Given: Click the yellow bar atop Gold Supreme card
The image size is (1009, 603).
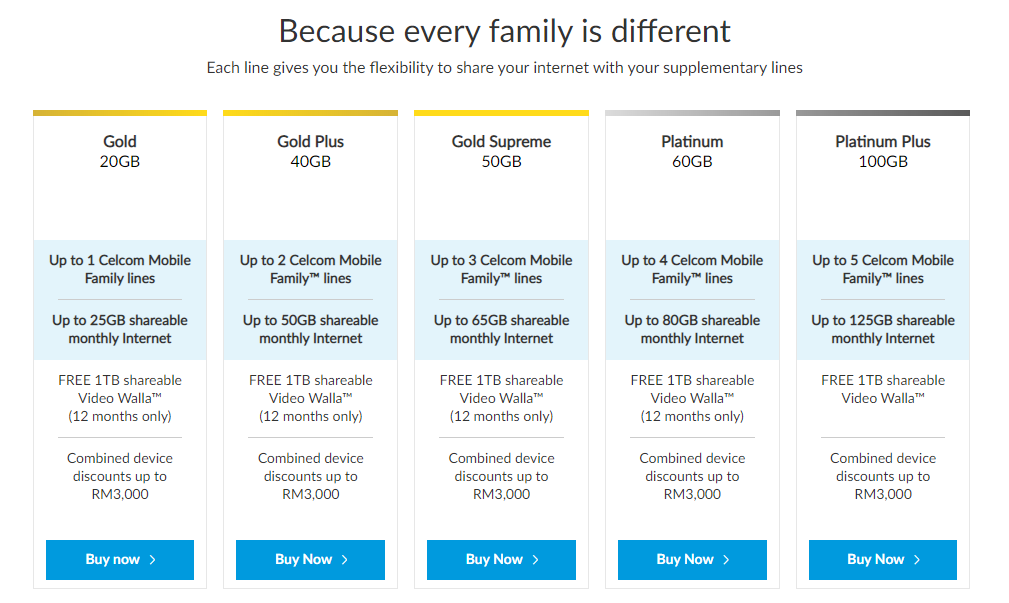Looking at the screenshot, I should [x=501, y=113].
